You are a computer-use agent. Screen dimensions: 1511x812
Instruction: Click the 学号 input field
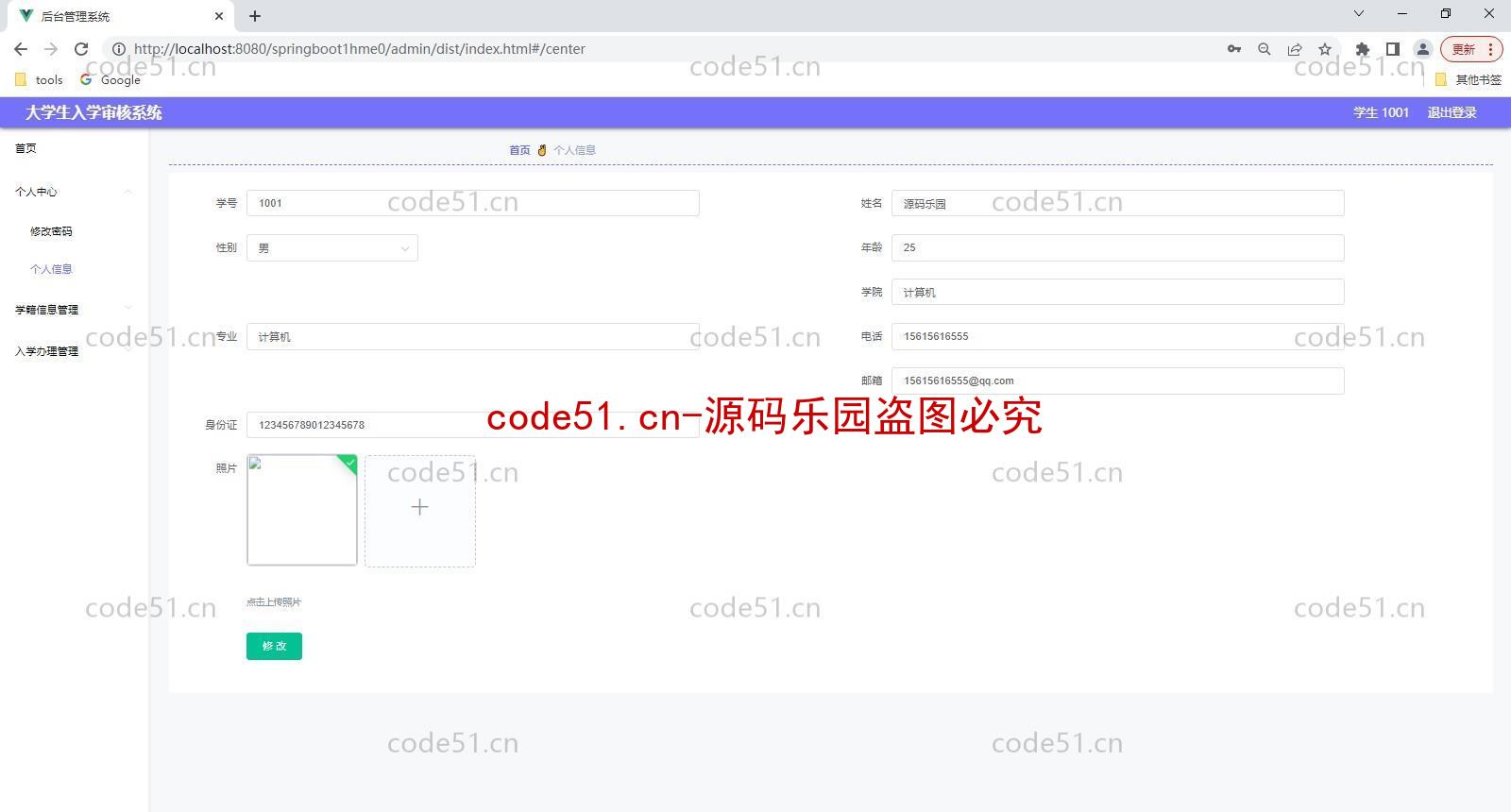(472, 203)
